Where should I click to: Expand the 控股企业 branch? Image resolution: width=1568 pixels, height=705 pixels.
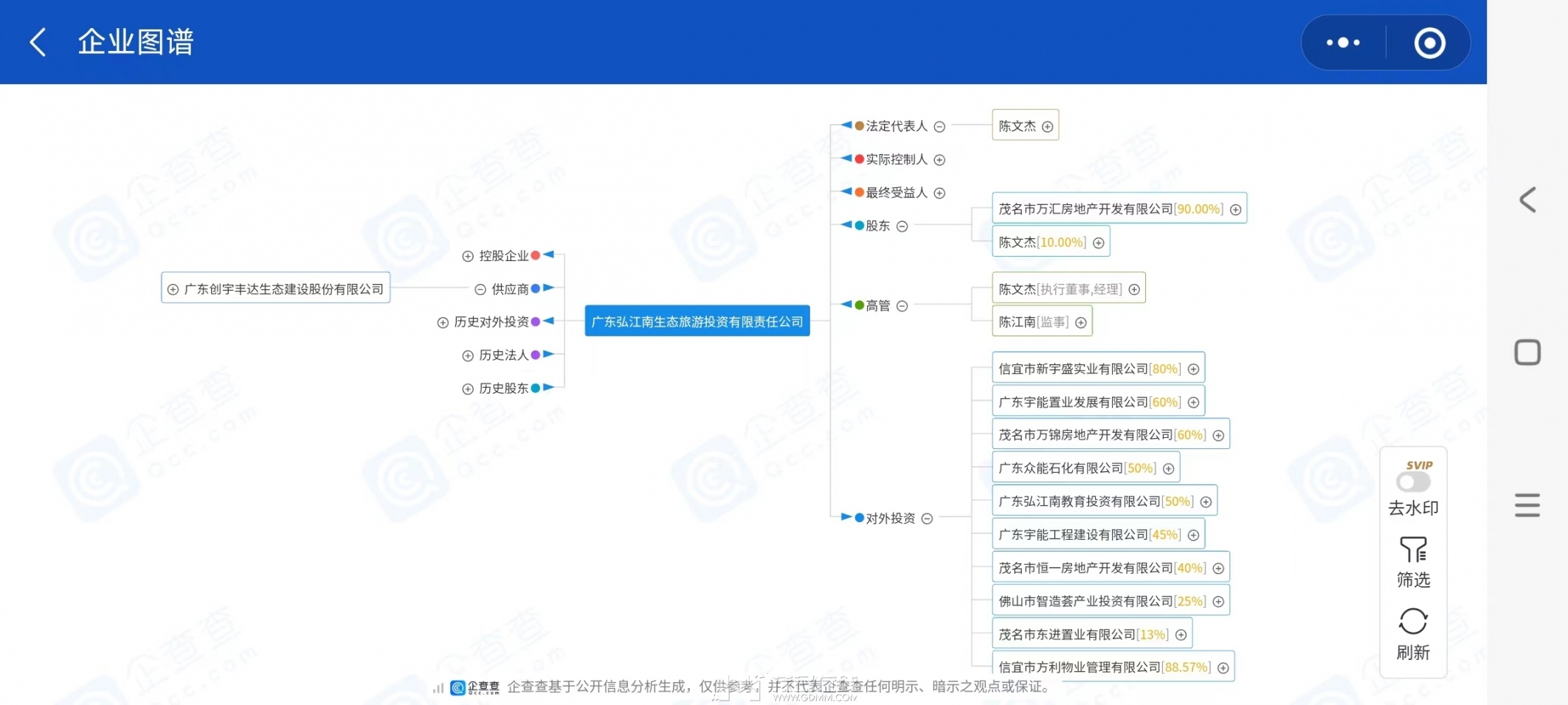point(468,256)
